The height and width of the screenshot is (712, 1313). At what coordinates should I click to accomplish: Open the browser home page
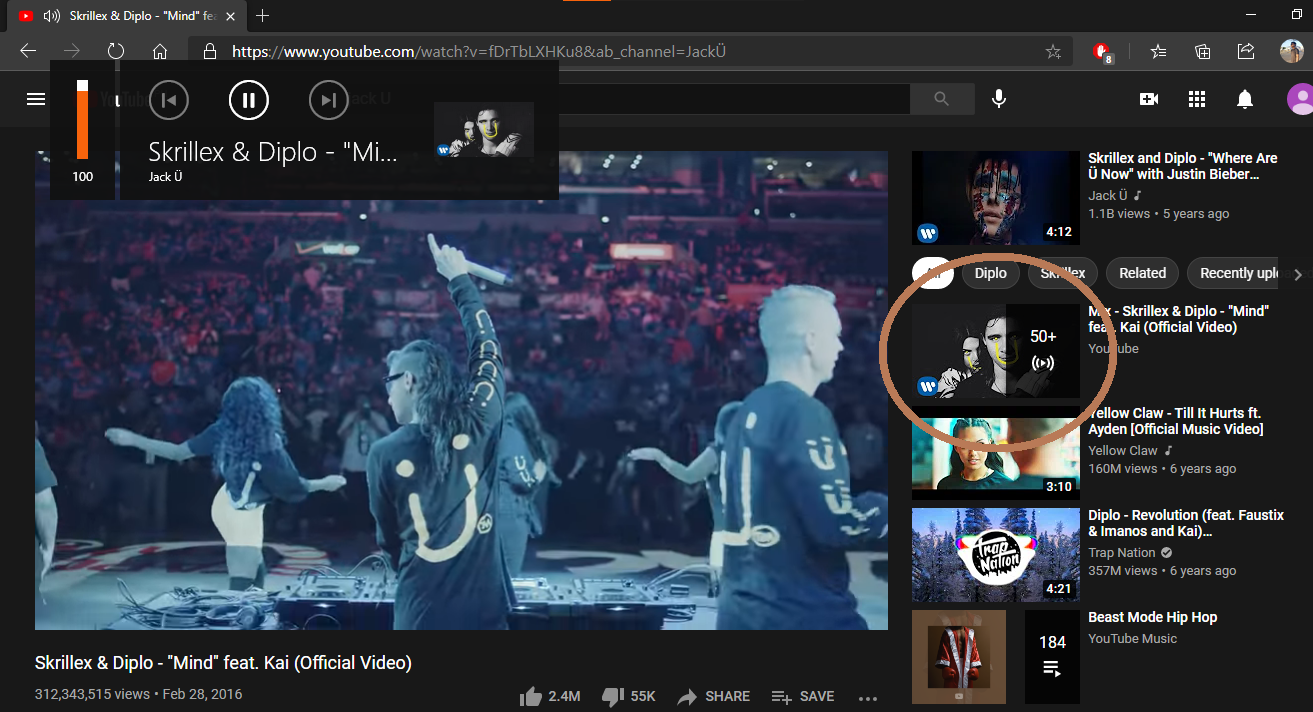(x=160, y=51)
